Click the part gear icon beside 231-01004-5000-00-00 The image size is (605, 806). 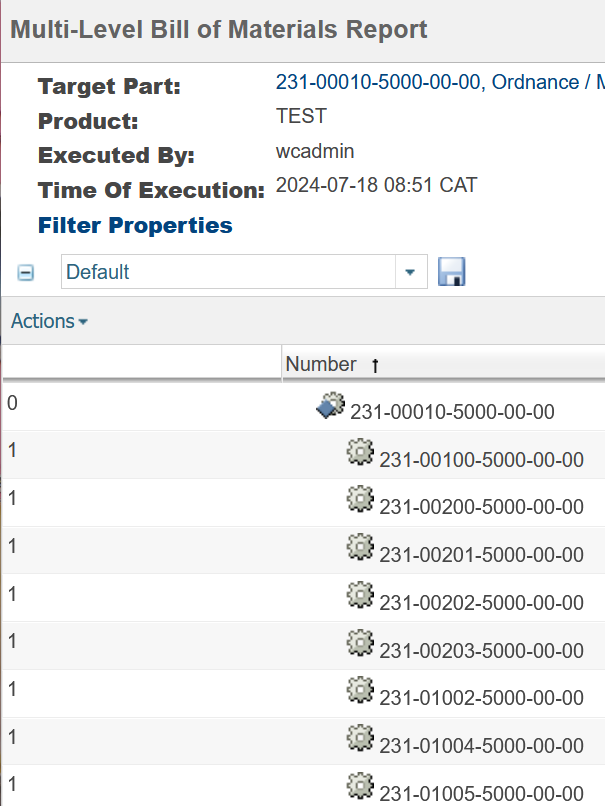[x=360, y=738]
